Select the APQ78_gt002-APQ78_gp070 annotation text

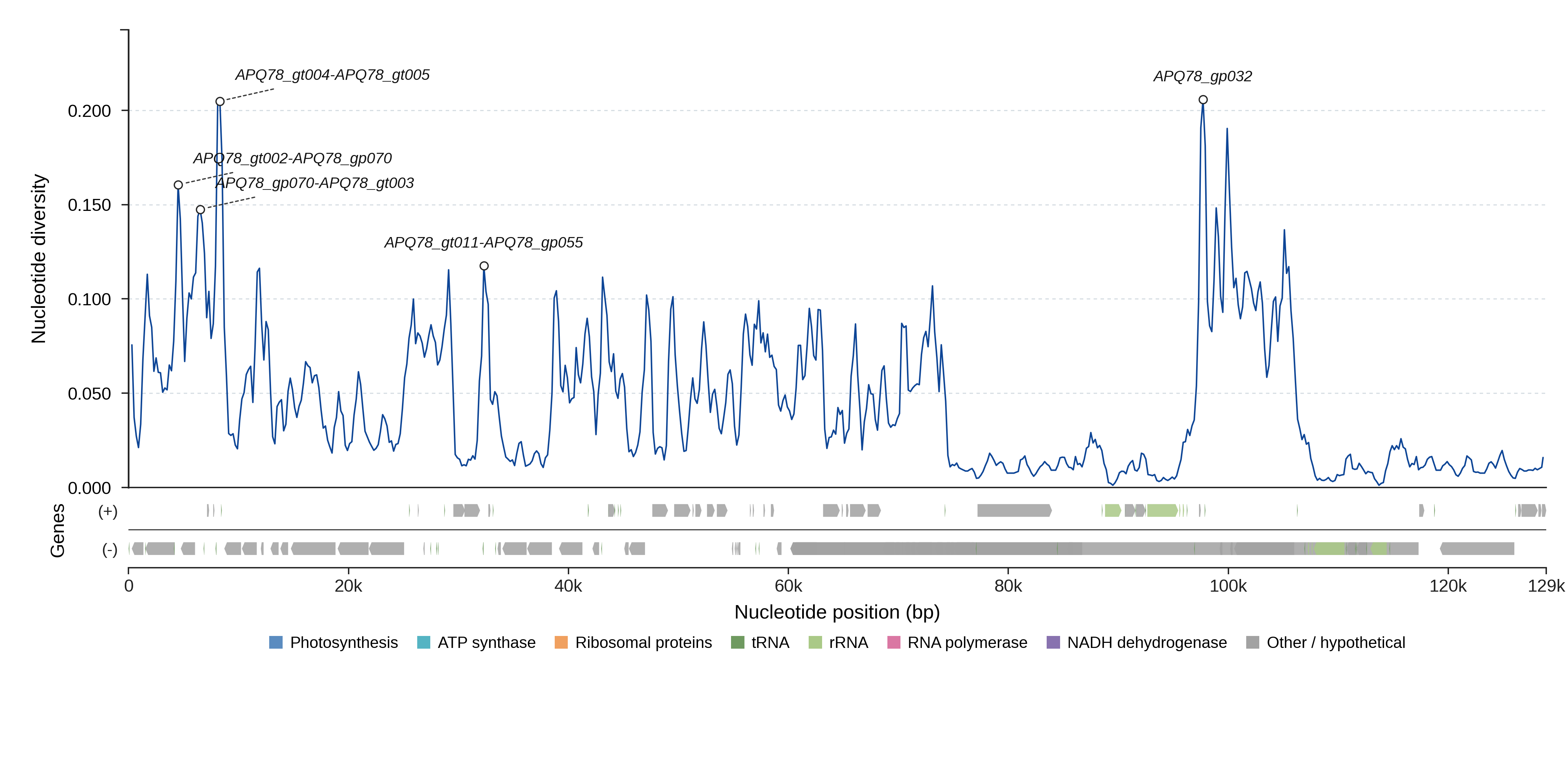[292, 158]
